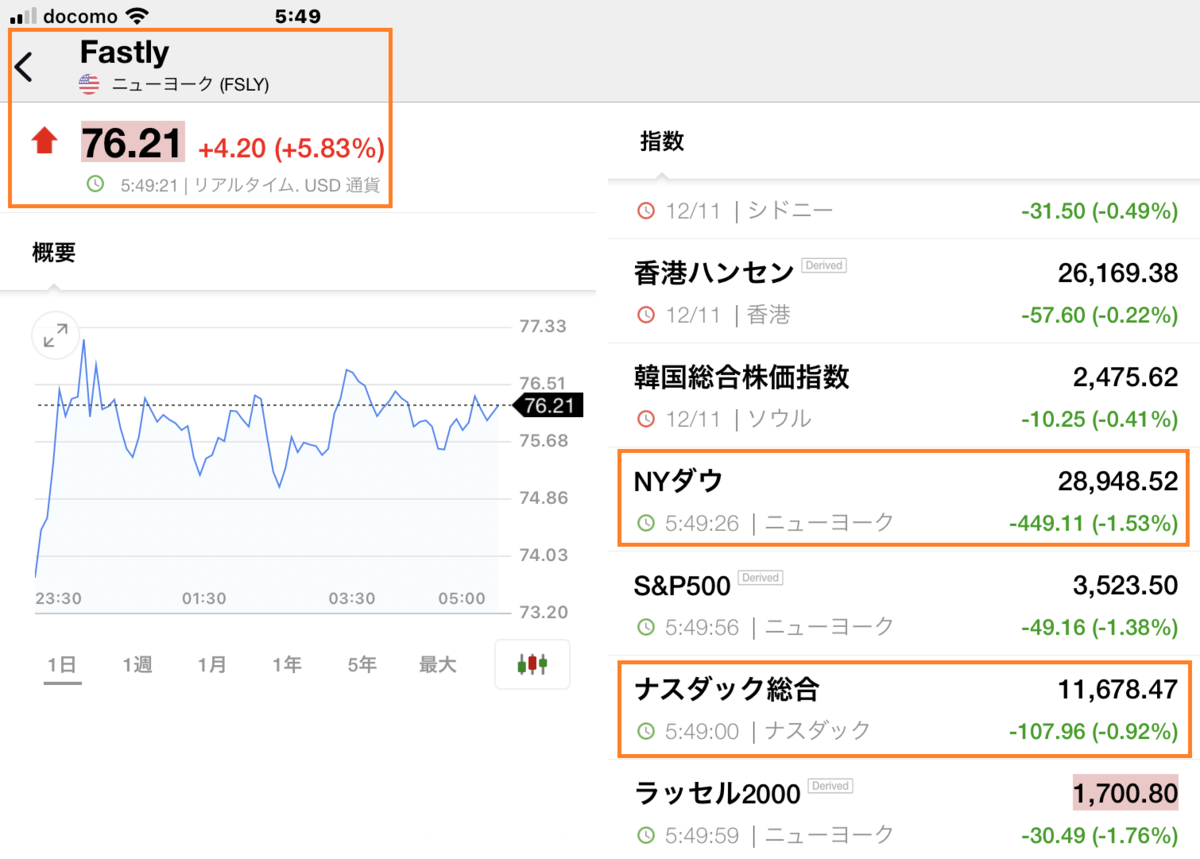
Task: Tap the clock icon in S&P500 row
Action: coord(646,627)
